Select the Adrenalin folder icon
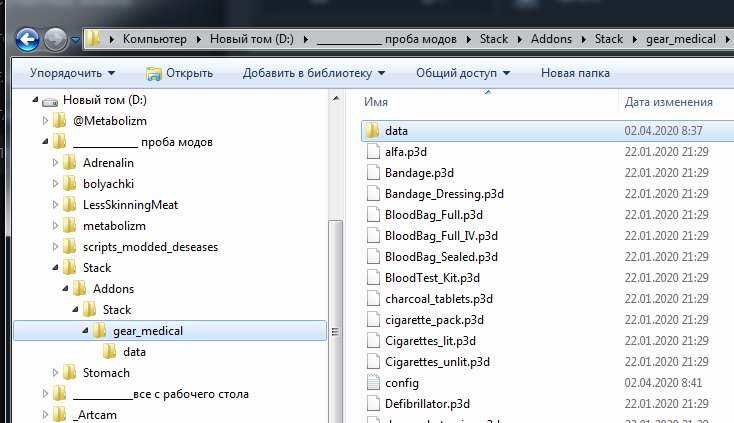This screenshot has height=423, width=734. point(69,162)
